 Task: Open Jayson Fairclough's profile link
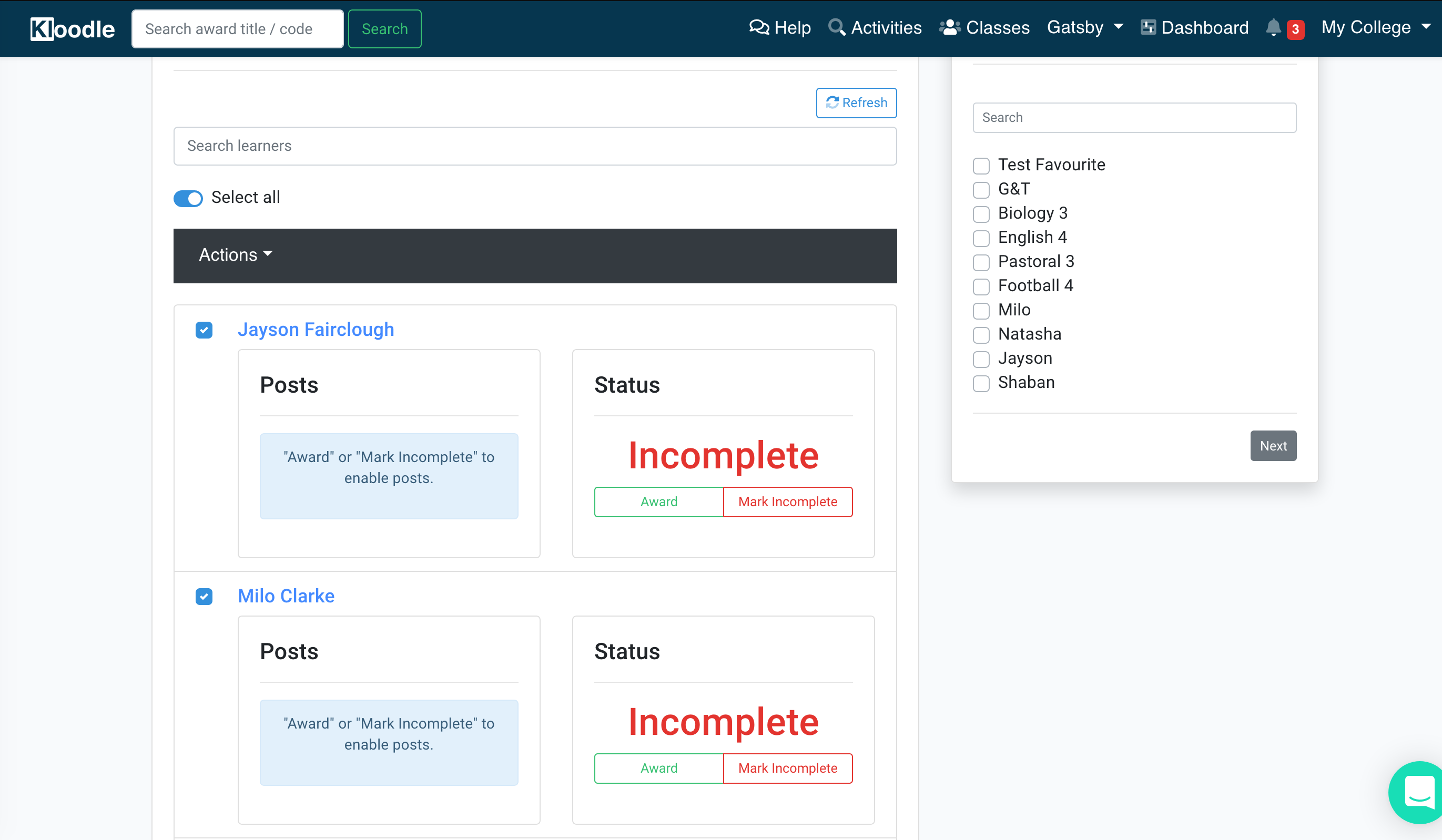(x=316, y=330)
